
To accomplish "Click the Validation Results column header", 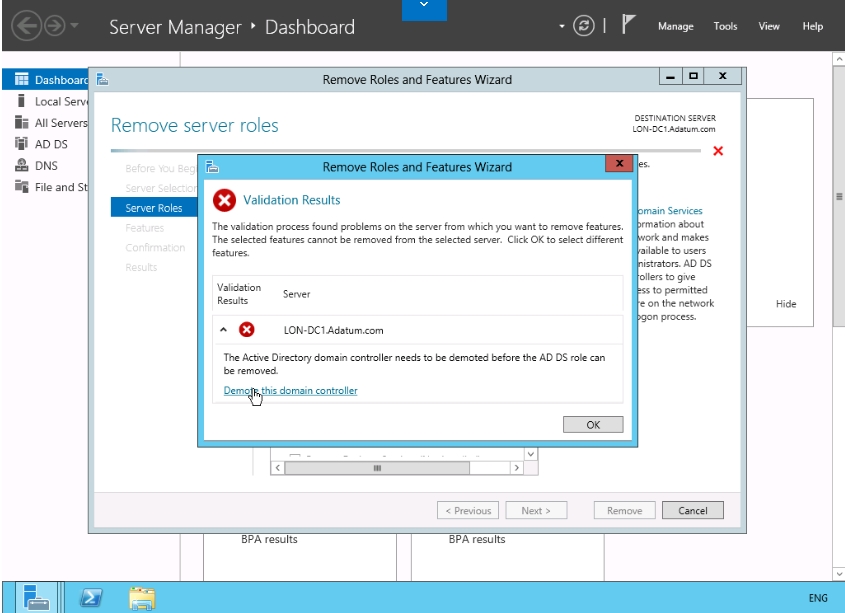I will pyautogui.click(x=239, y=294).
